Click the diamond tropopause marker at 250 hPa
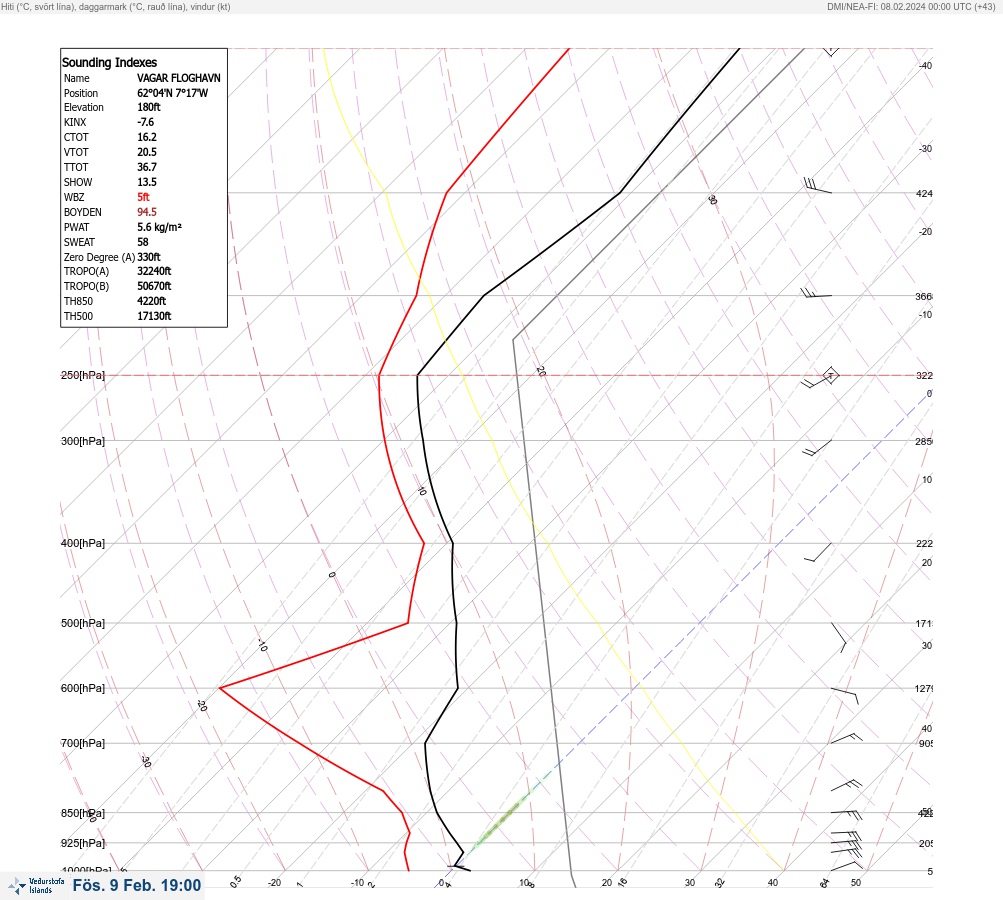The image size is (1003, 900). coord(830,375)
